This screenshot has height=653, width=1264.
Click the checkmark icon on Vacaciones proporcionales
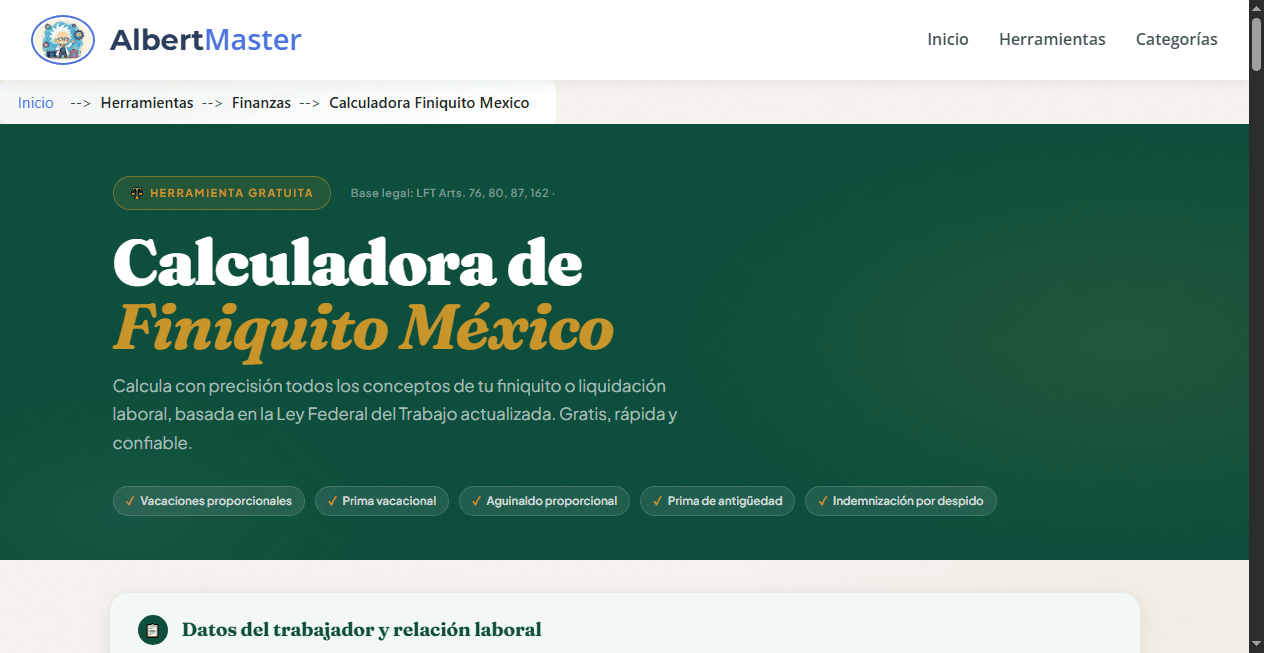click(x=130, y=500)
